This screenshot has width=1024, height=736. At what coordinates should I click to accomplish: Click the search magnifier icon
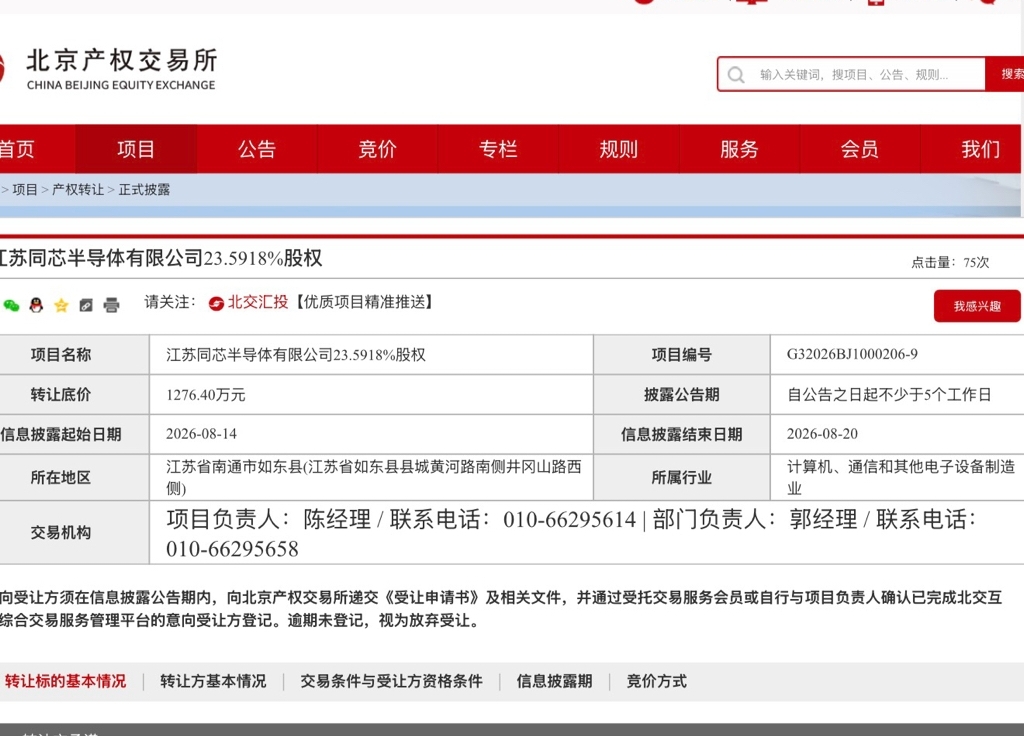coord(736,74)
